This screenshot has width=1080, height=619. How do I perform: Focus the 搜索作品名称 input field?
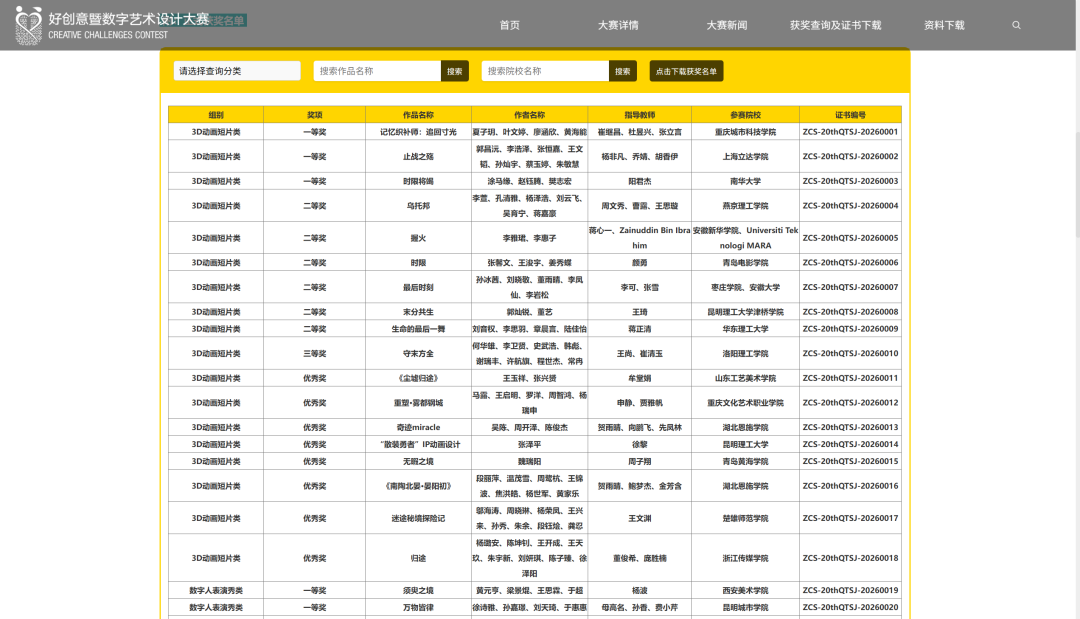(x=377, y=71)
